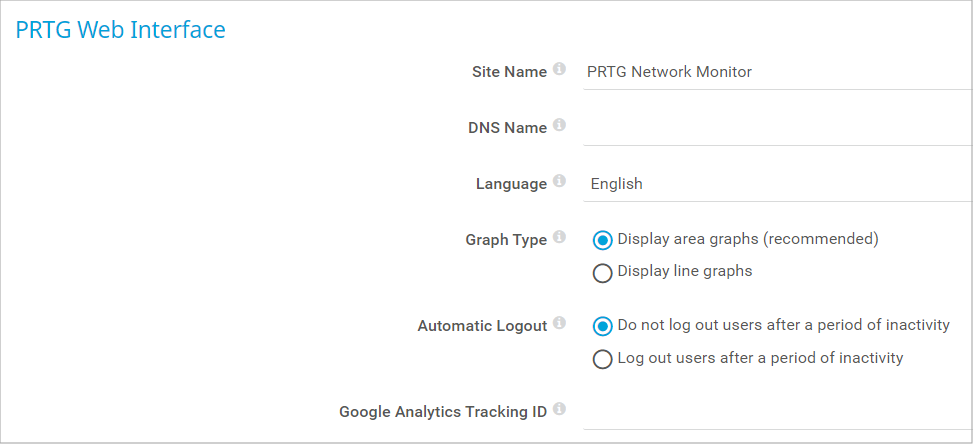Click the DNS Name label text
This screenshot has width=973, height=444.
pos(507,128)
